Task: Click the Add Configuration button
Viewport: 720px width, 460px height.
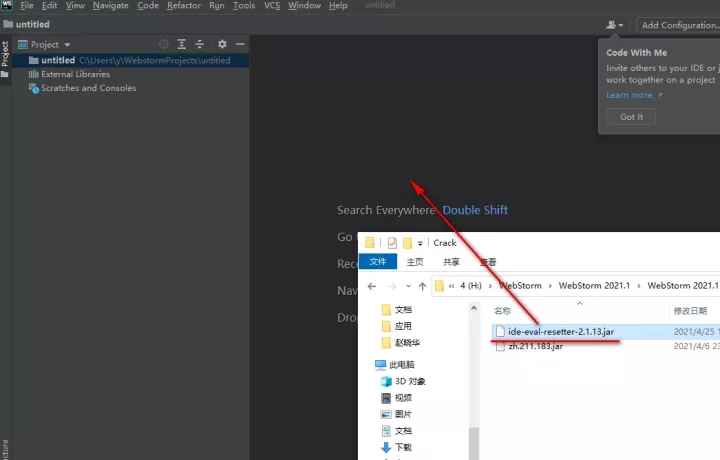Action: (x=679, y=25)
